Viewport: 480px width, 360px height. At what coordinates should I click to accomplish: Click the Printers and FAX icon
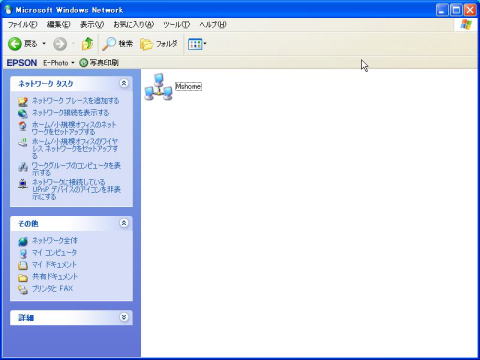pos(23,289)
